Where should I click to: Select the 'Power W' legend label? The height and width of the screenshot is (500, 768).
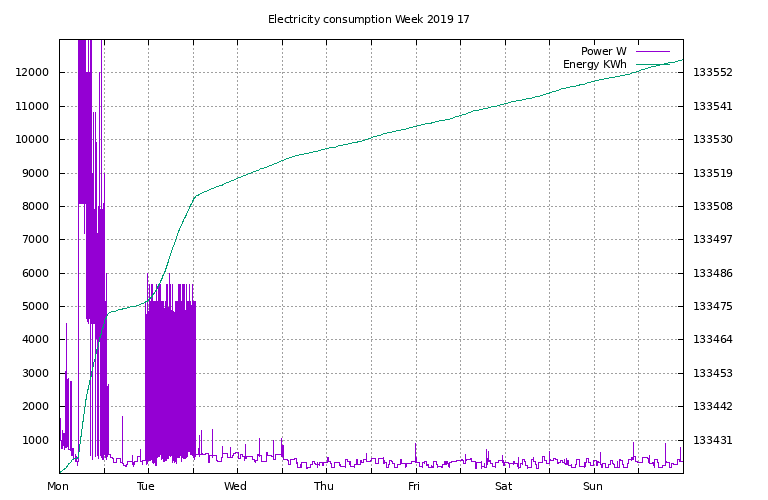coord(603,51)
